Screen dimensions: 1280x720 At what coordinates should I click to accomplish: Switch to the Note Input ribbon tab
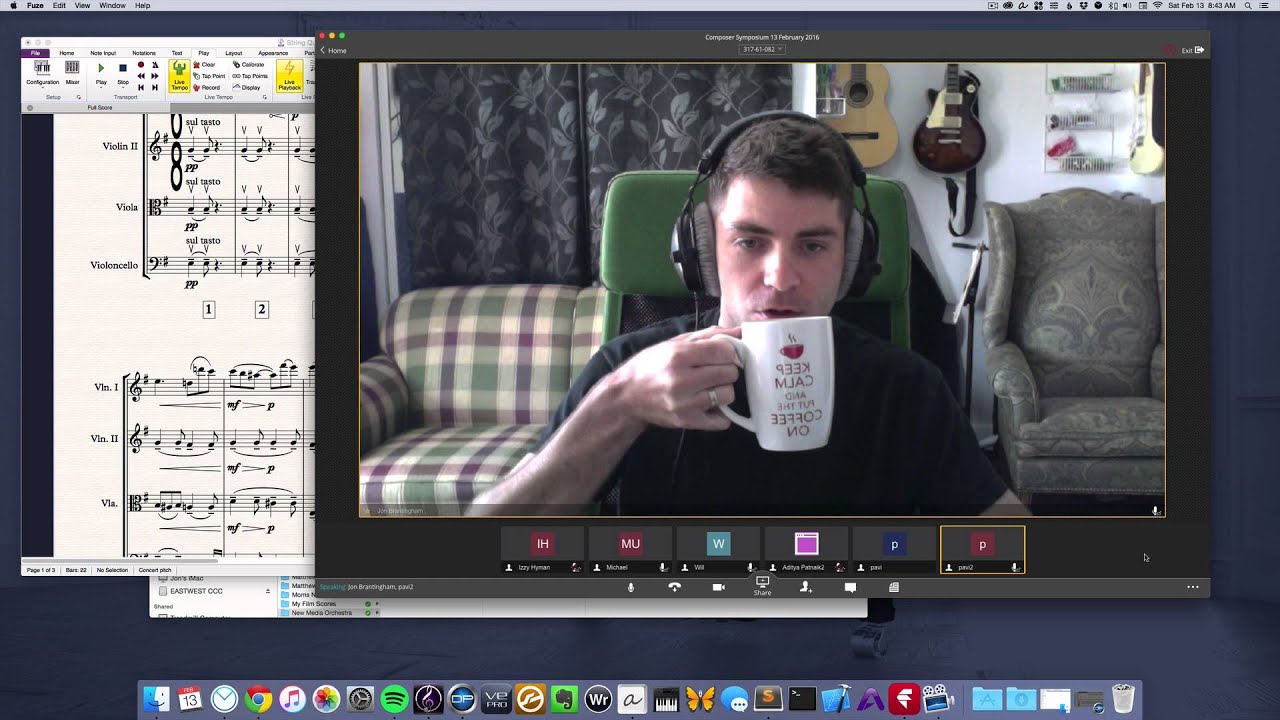tap(103, 53)
